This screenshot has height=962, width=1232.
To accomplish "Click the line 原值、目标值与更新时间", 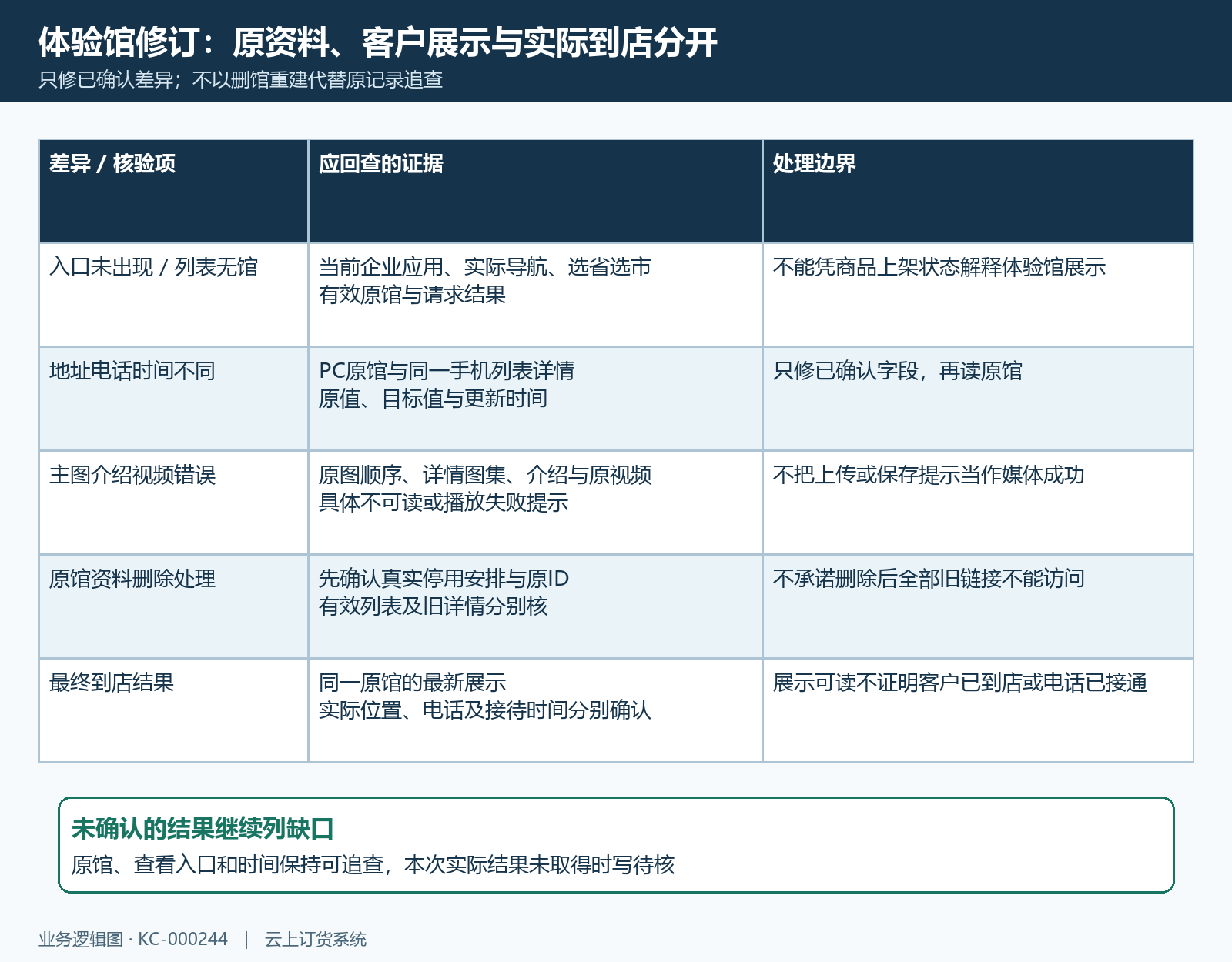I will click(434, 399).
